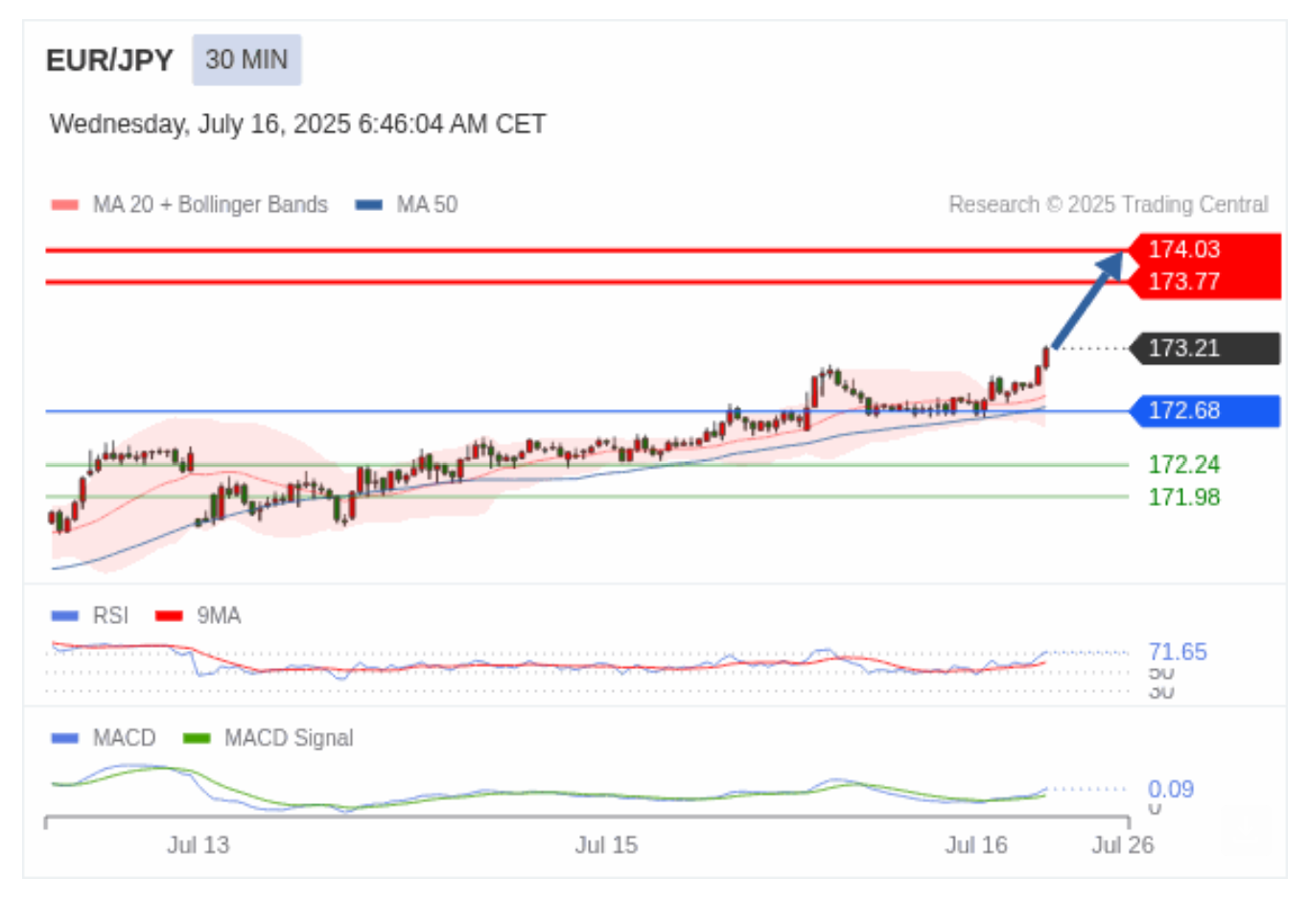Click the EUR/JPY pair title
Screen dimensions: 1308x924
click(109, 60)
